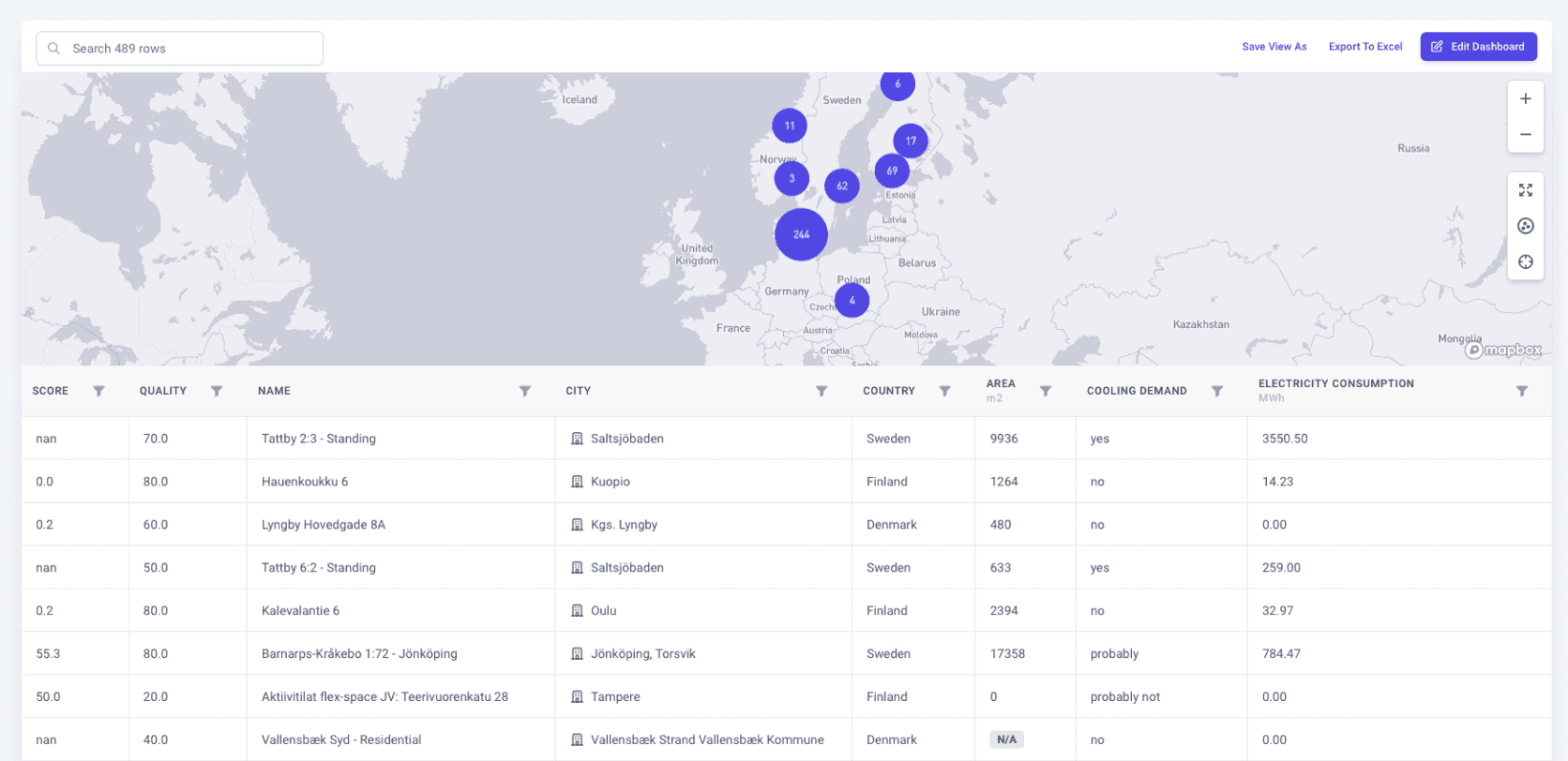
Task: Filter the ELECTRICITY CONSUMPTION column
Action: [1522, 391]
